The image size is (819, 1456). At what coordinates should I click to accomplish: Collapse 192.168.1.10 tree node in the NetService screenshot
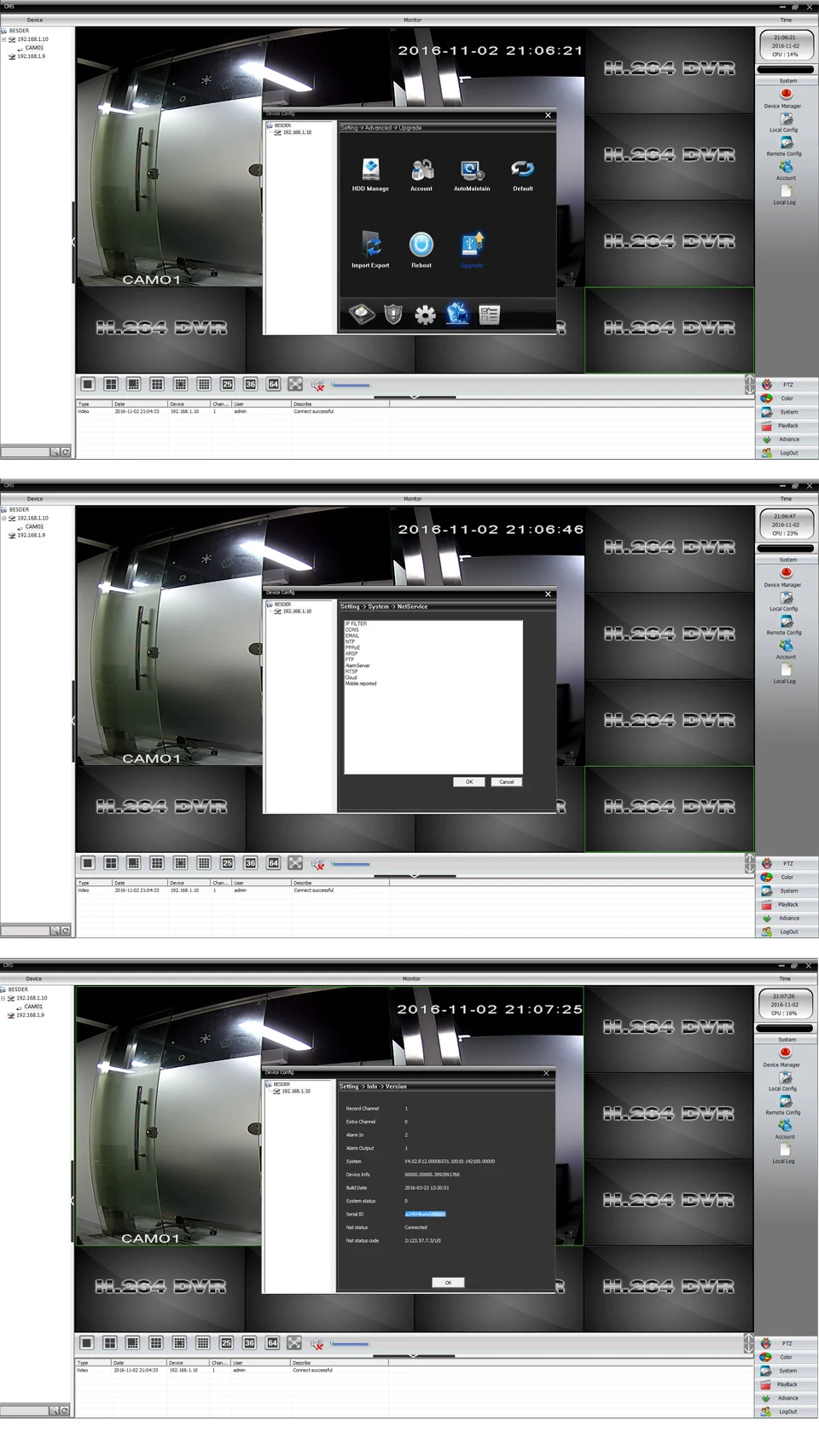click(3, 518)
